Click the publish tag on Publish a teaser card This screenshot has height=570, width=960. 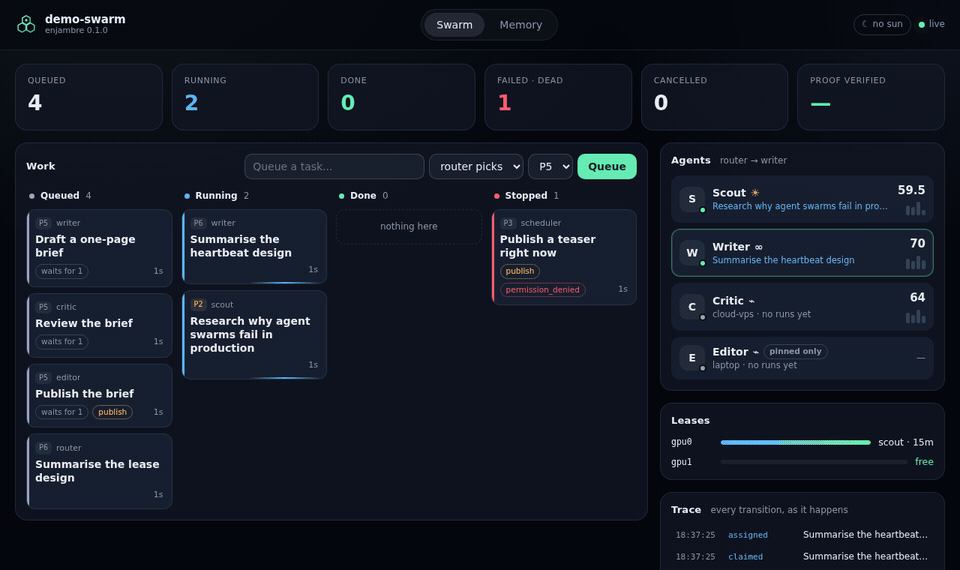[520, 271]
